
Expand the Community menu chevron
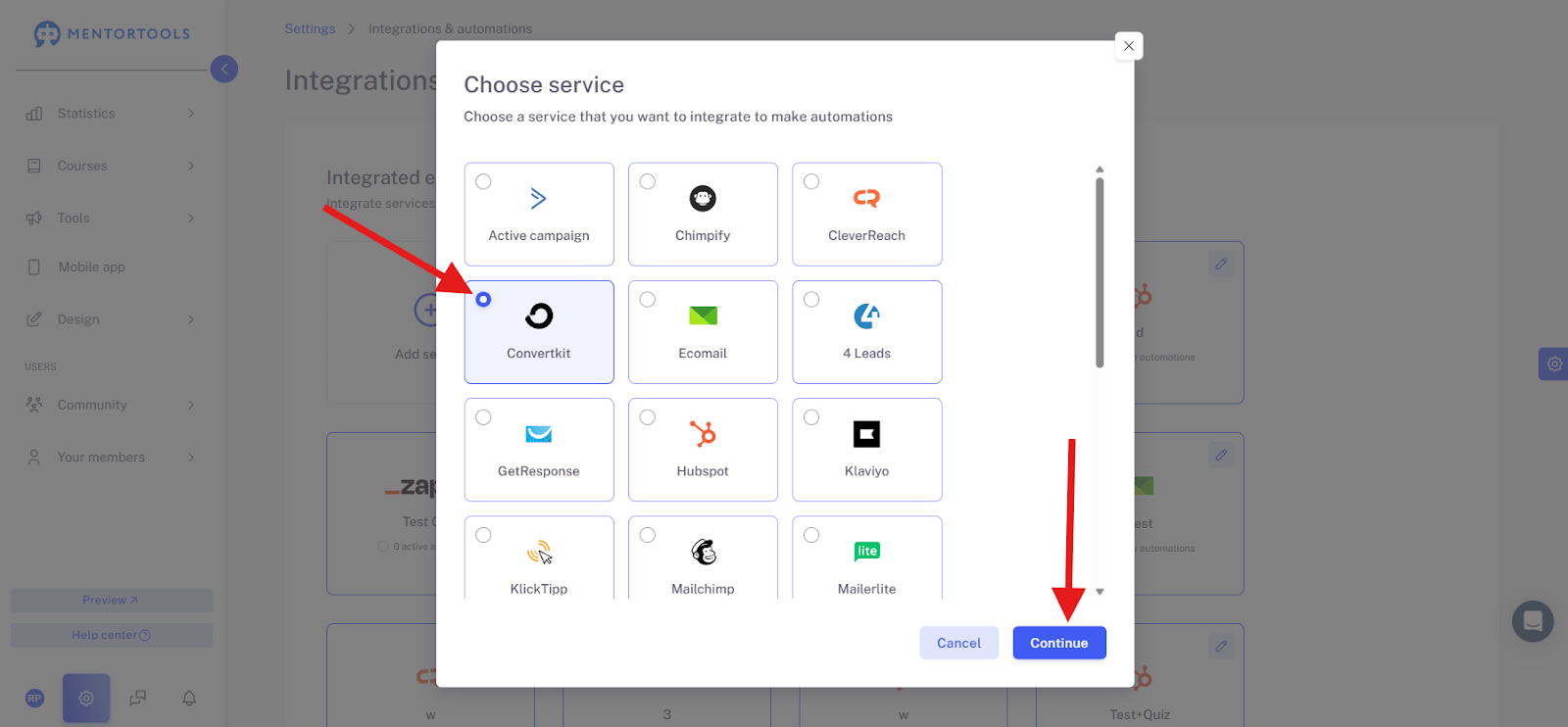191,405
